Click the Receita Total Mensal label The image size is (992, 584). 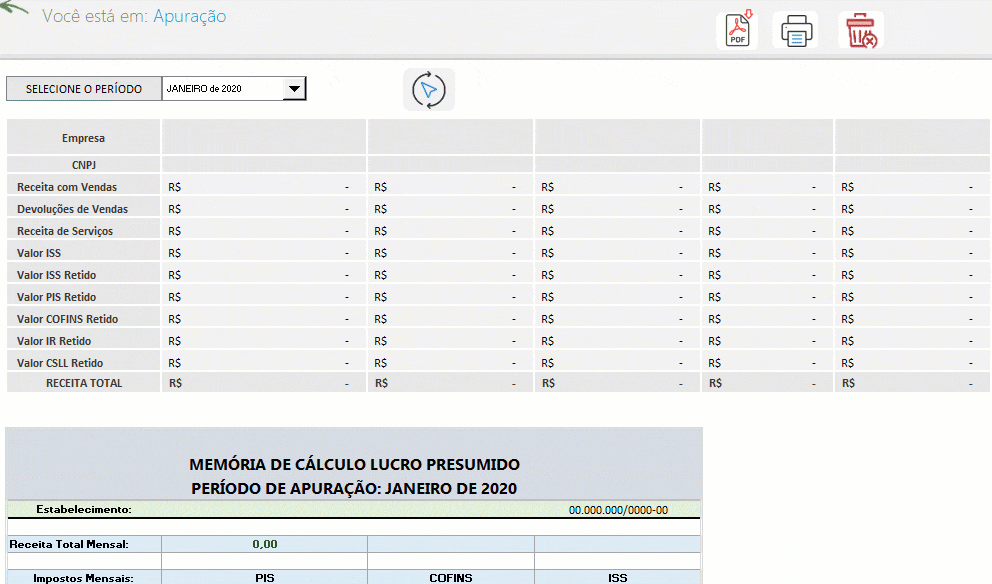coord(68,544)
